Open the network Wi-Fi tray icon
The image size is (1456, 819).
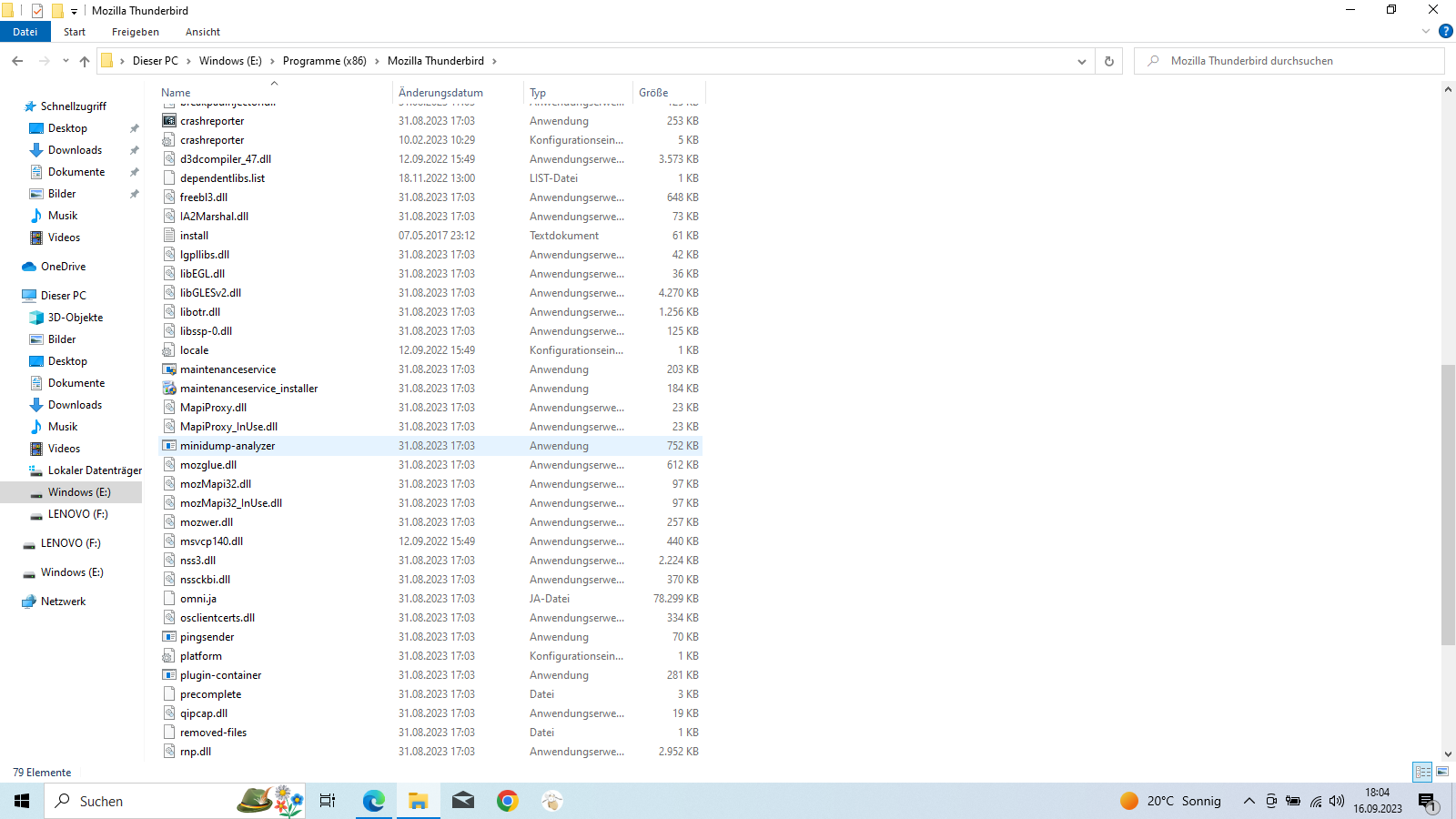(1316, 801)
